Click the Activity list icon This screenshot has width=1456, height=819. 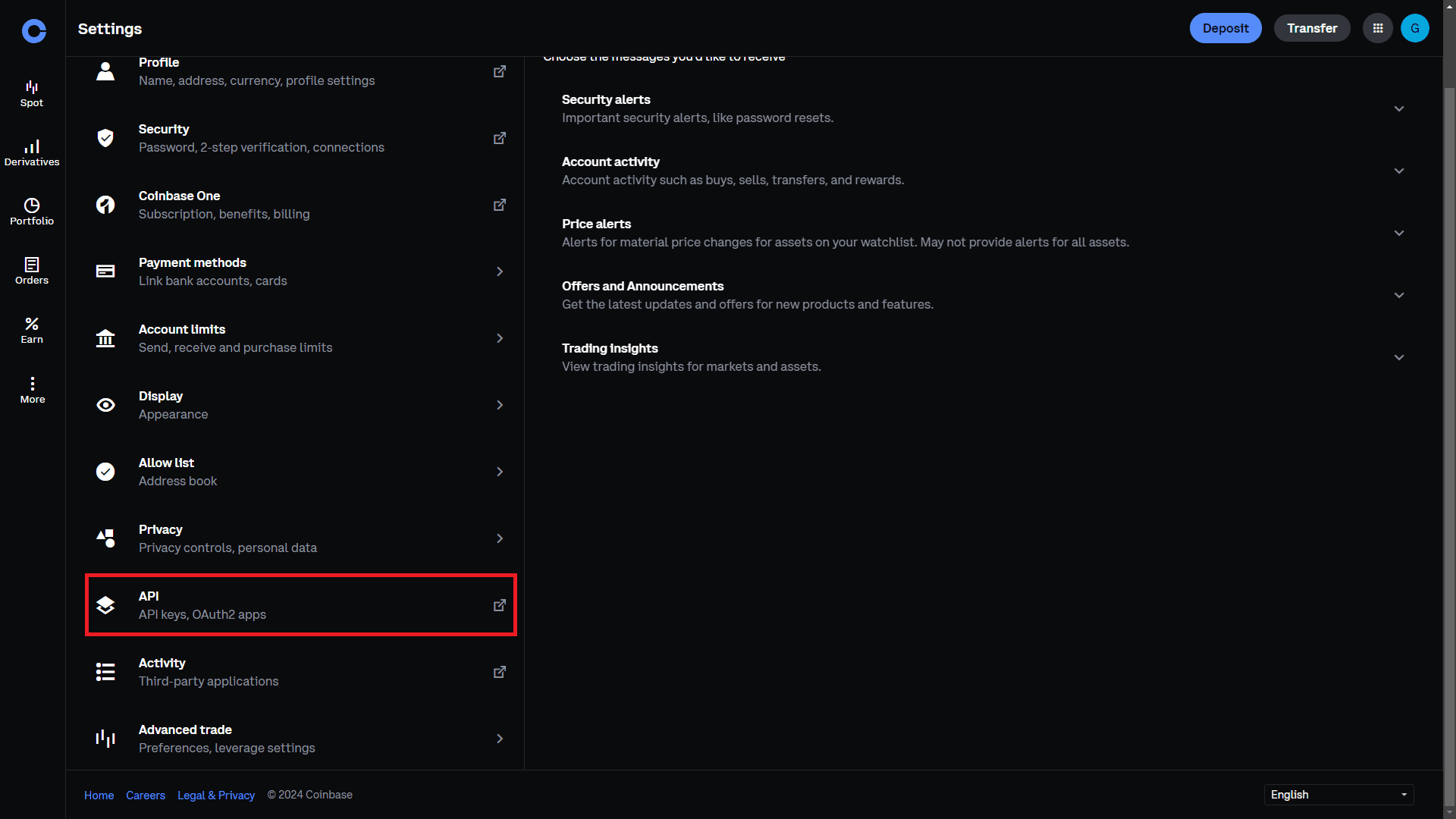(x=105, y=672)
